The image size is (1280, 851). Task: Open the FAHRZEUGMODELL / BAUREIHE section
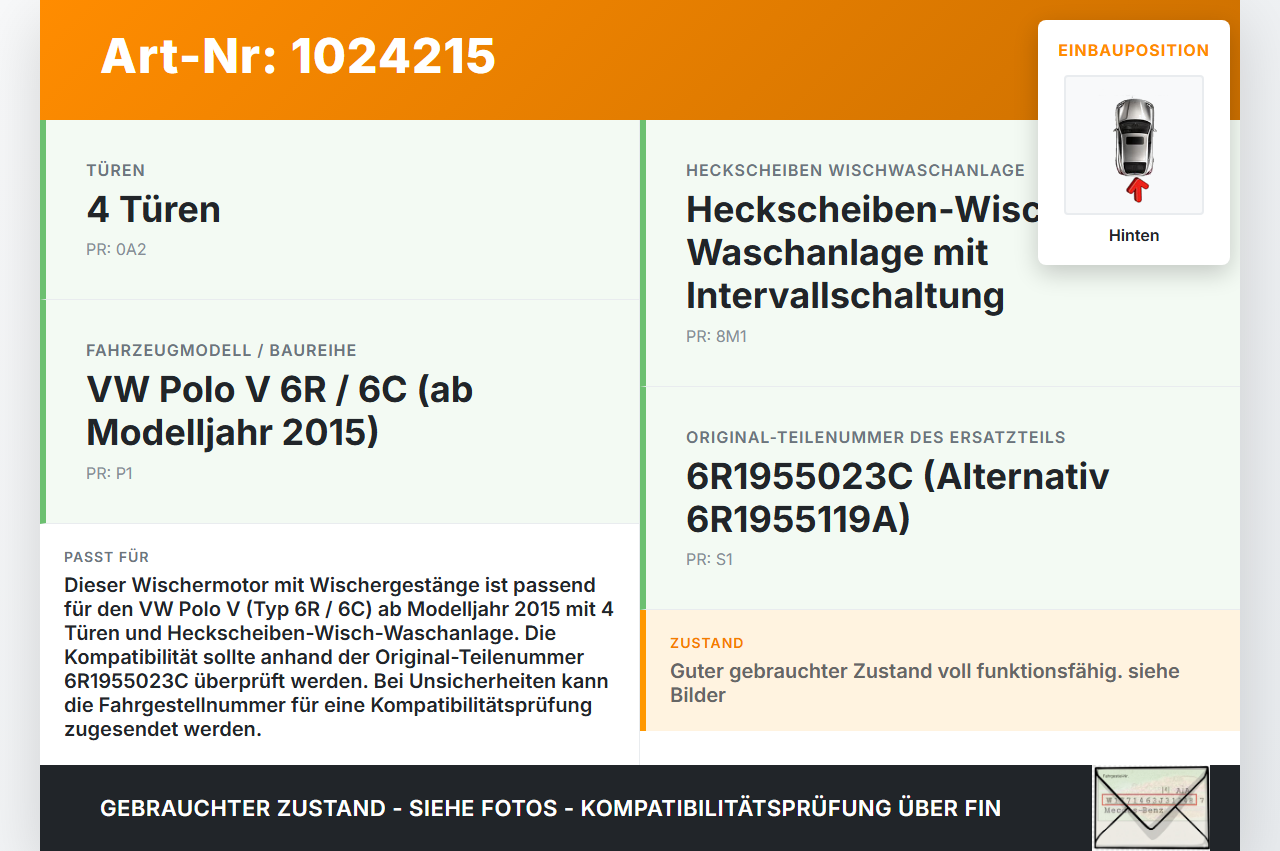coord(222,350)
